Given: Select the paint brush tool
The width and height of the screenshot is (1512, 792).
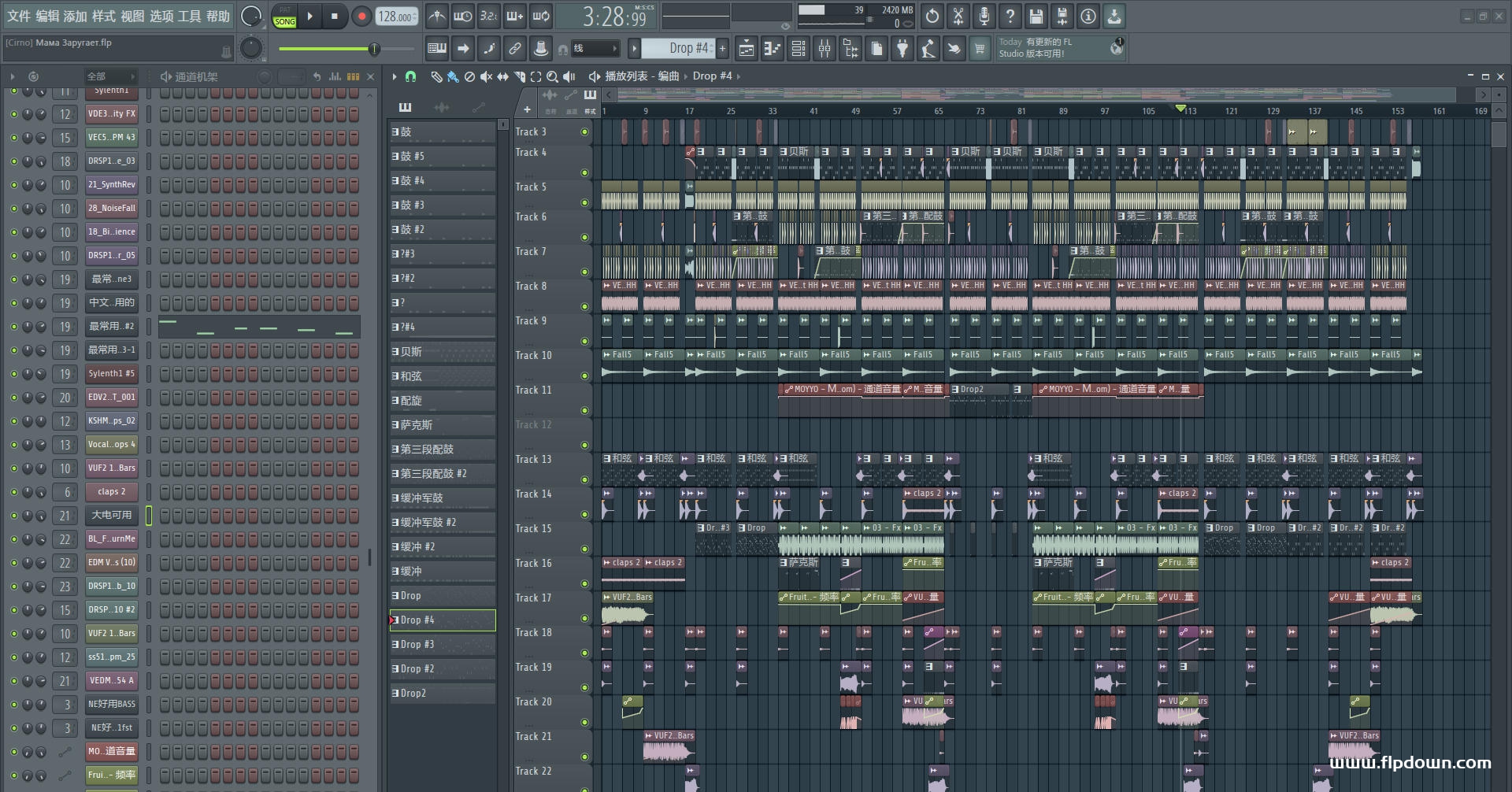Looking at the screenshot, I should [453, 76].
